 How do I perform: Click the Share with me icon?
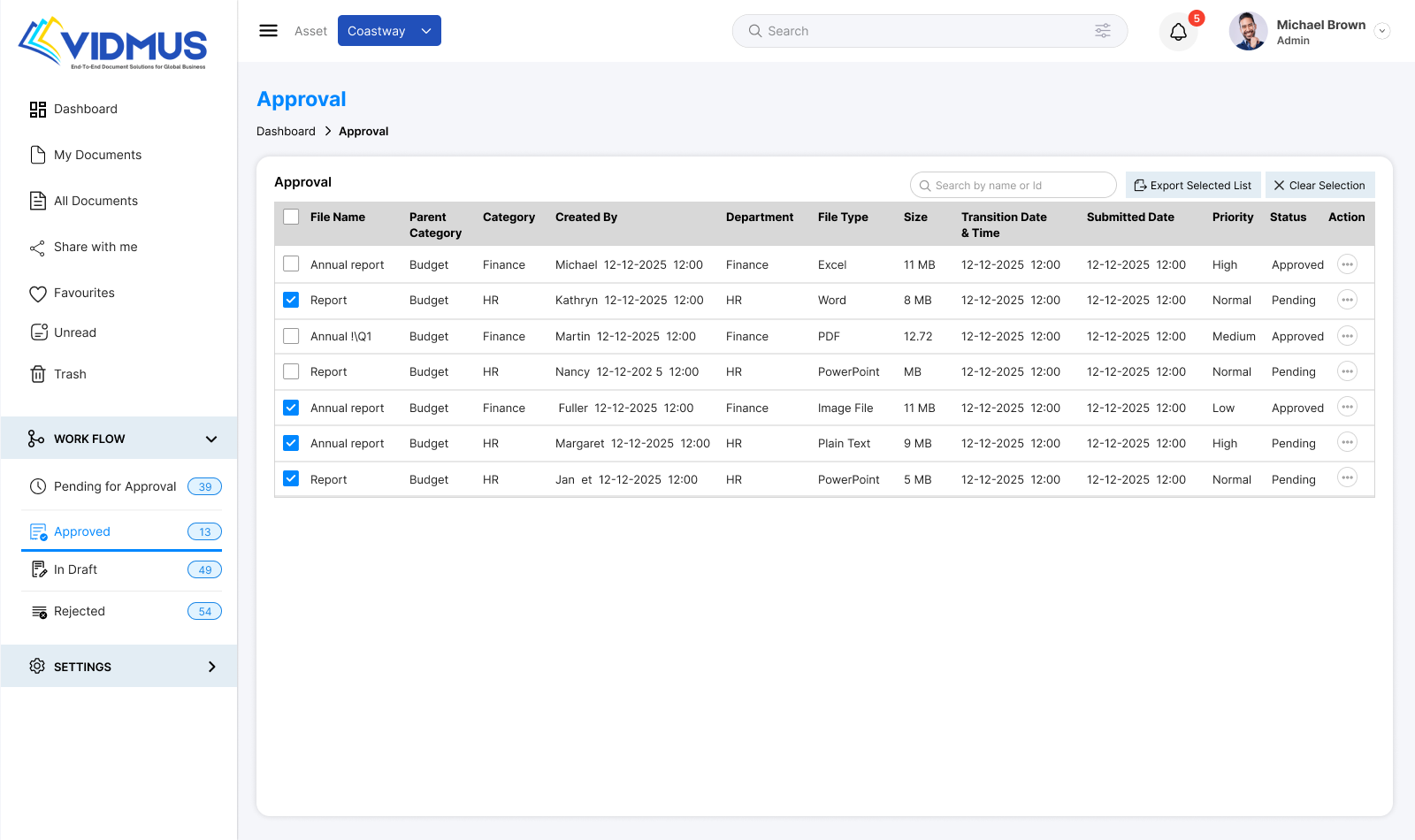pyautogui.click(x=37, y=248)
